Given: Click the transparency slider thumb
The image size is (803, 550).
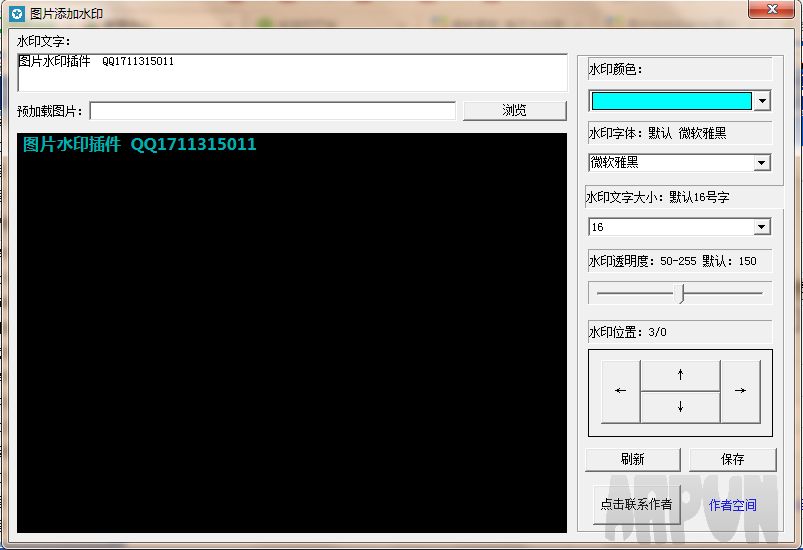Looking at the screenshot, I should tap(680, 293).
